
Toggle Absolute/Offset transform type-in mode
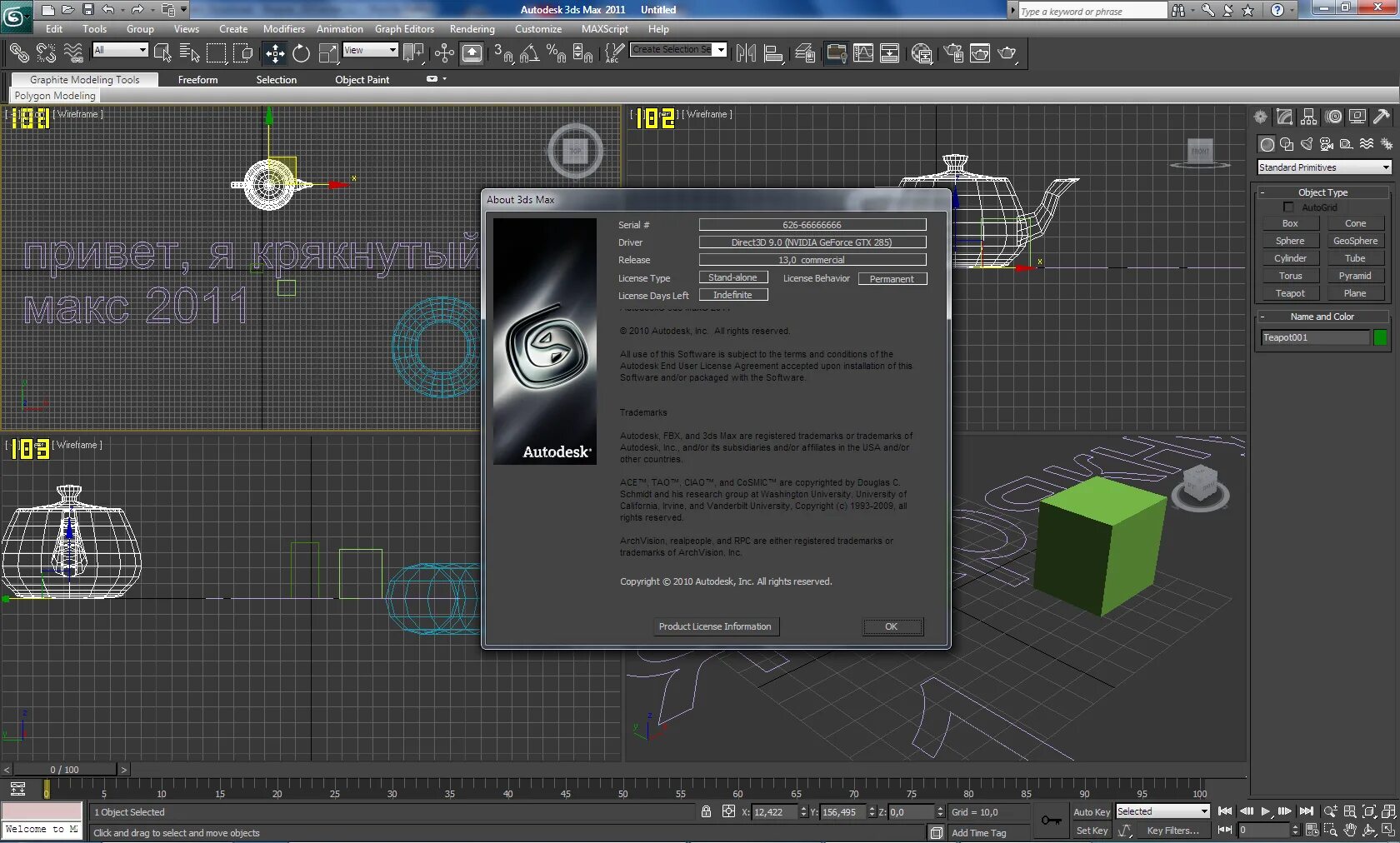click(728, 811)
